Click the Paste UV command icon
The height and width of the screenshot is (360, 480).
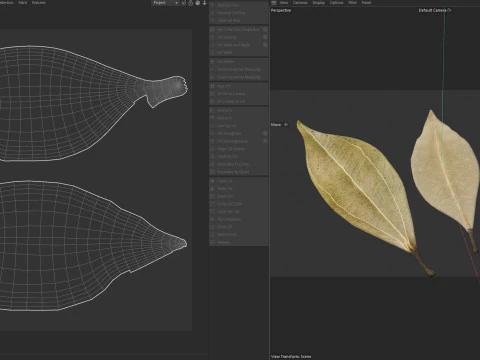point(212,188)
